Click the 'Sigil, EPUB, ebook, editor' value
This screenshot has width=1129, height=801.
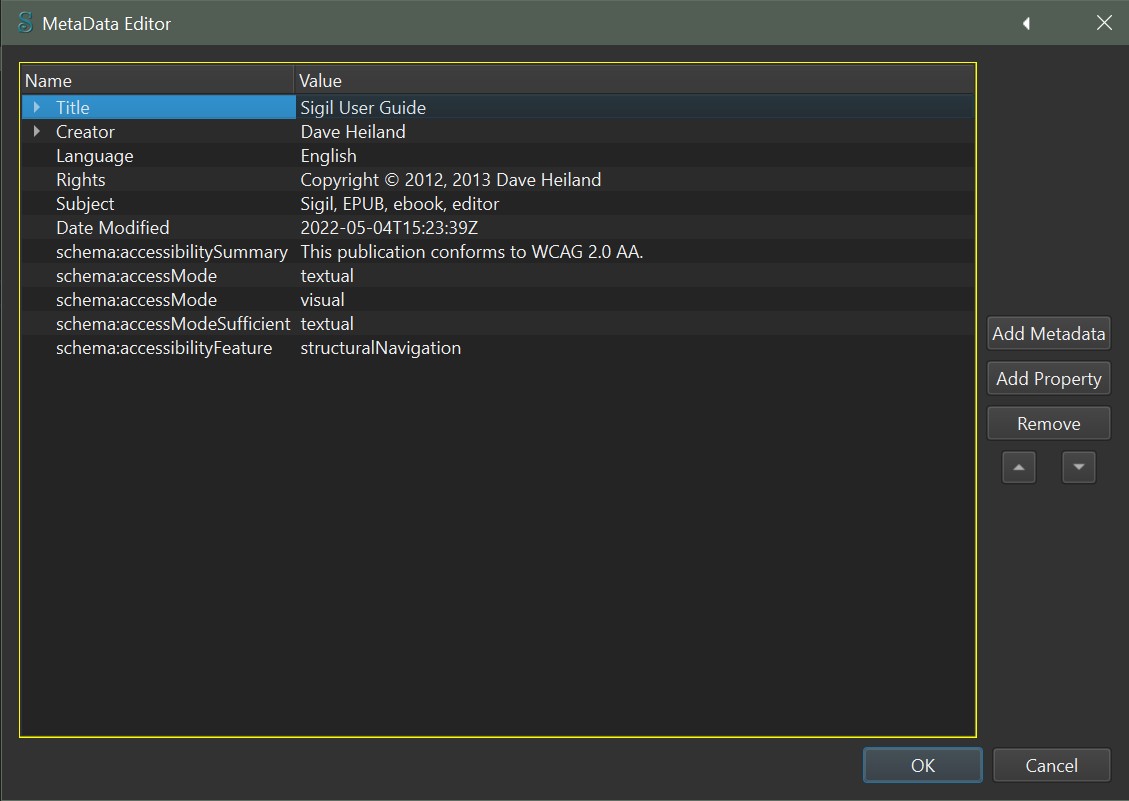pyautogui.click(x=400, y=204)
